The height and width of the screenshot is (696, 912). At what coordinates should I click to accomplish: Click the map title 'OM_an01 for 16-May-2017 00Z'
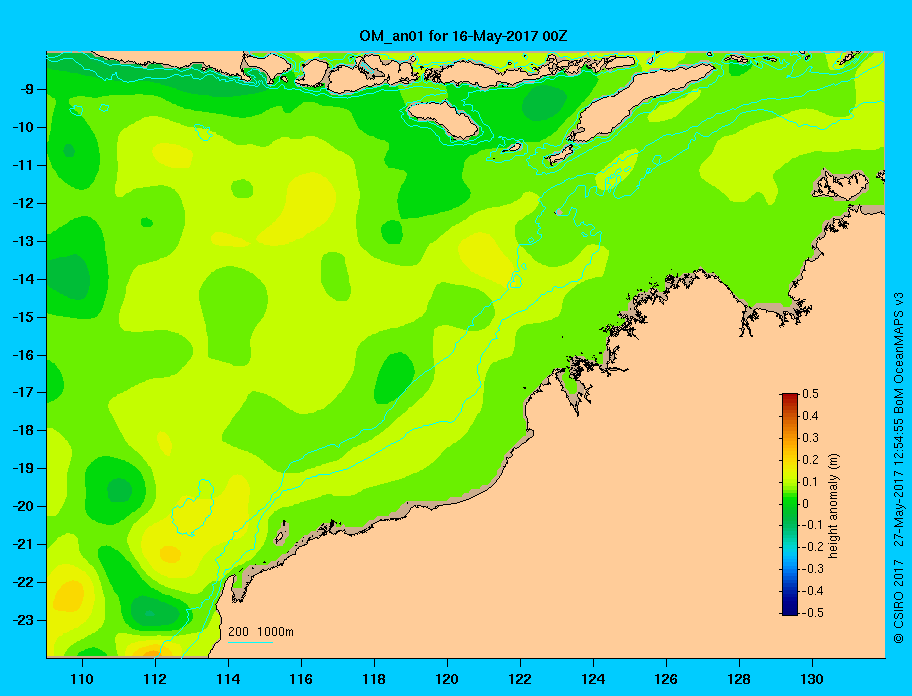click(x=463, y=36)
